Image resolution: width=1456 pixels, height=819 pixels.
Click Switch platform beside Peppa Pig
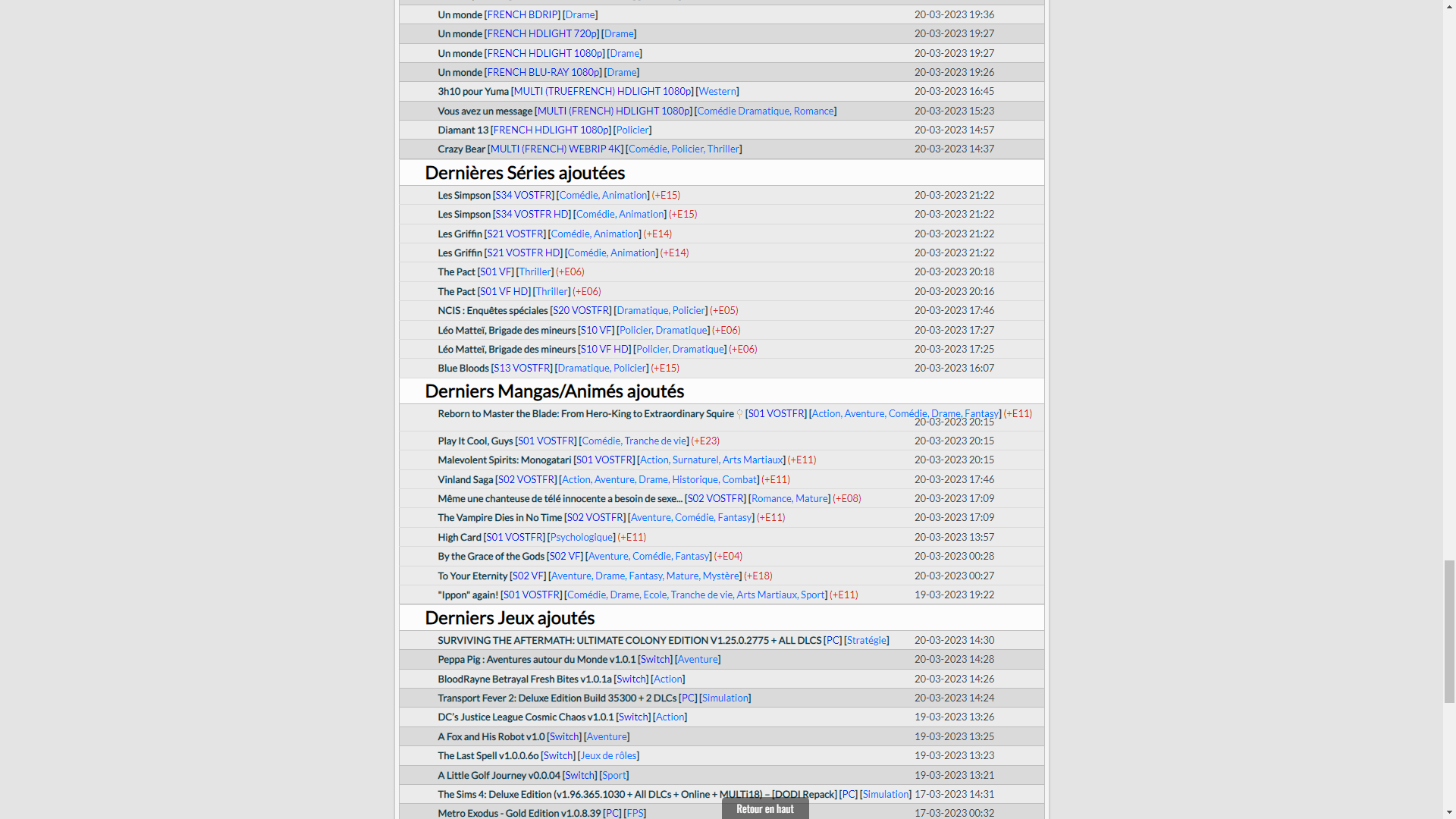pyautogui.click(x=655, y=659)
